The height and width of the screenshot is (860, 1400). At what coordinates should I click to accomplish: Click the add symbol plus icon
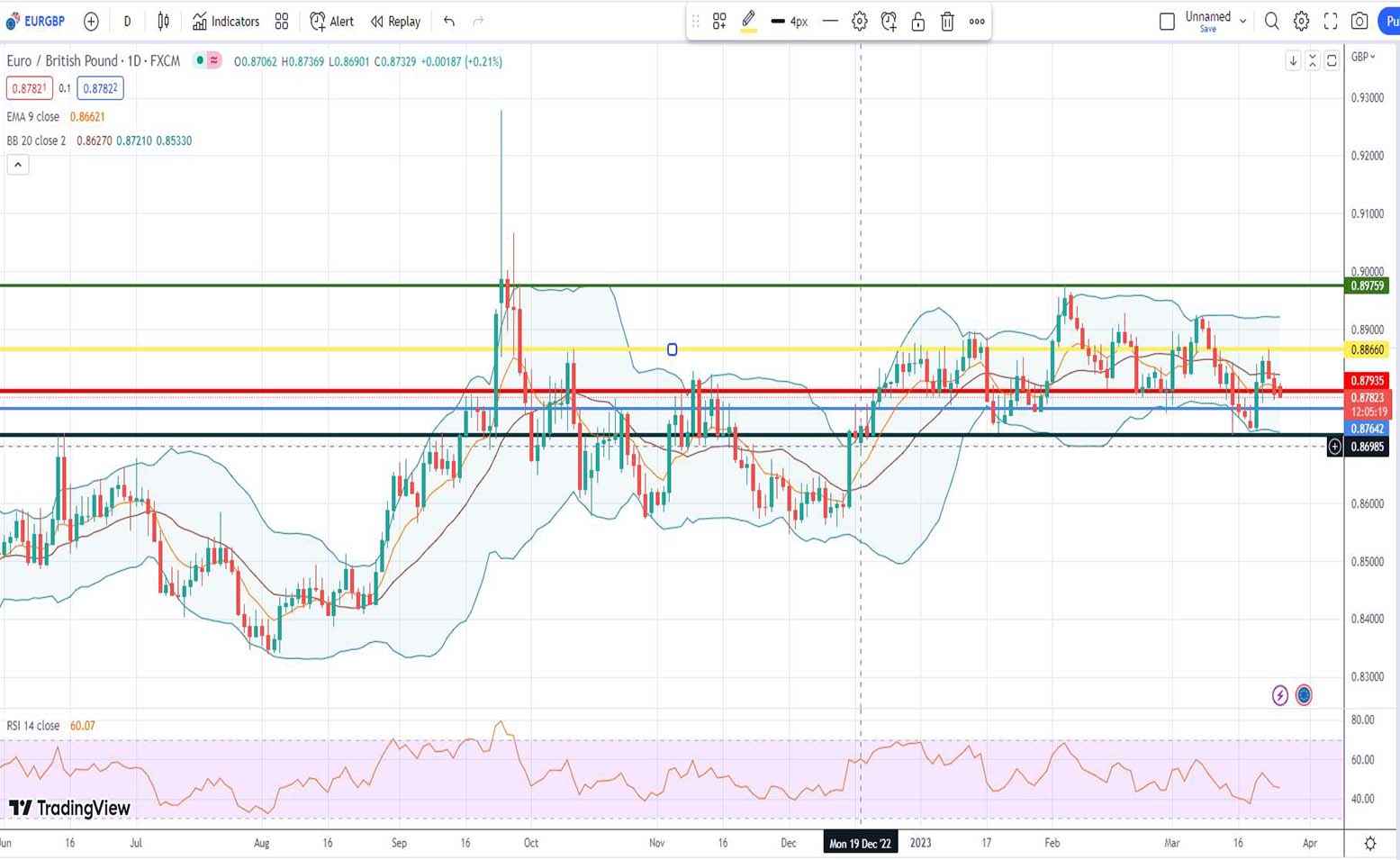[91, 22]
